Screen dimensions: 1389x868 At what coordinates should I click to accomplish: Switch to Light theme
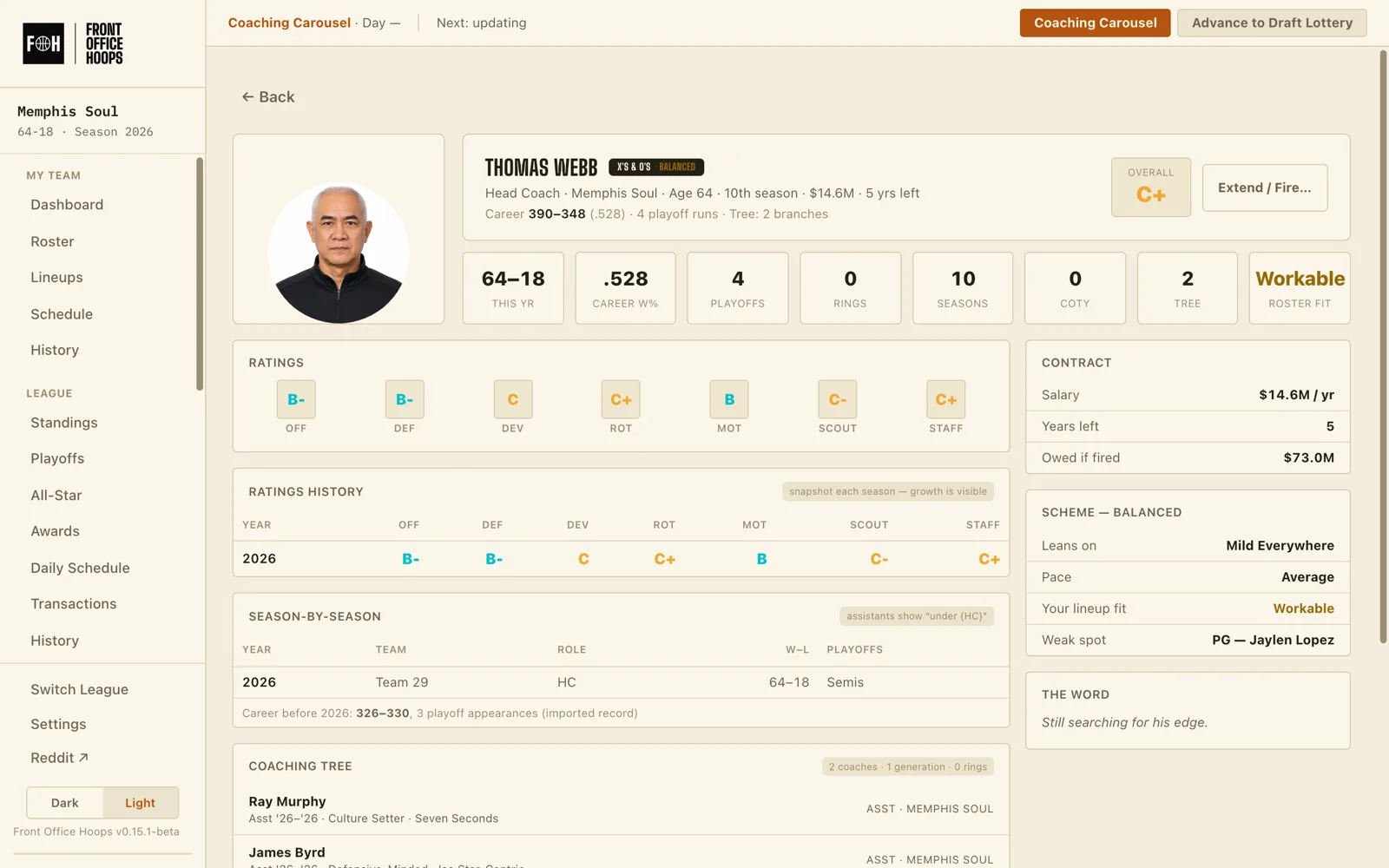pyautogui.click(x=141, y=803)
